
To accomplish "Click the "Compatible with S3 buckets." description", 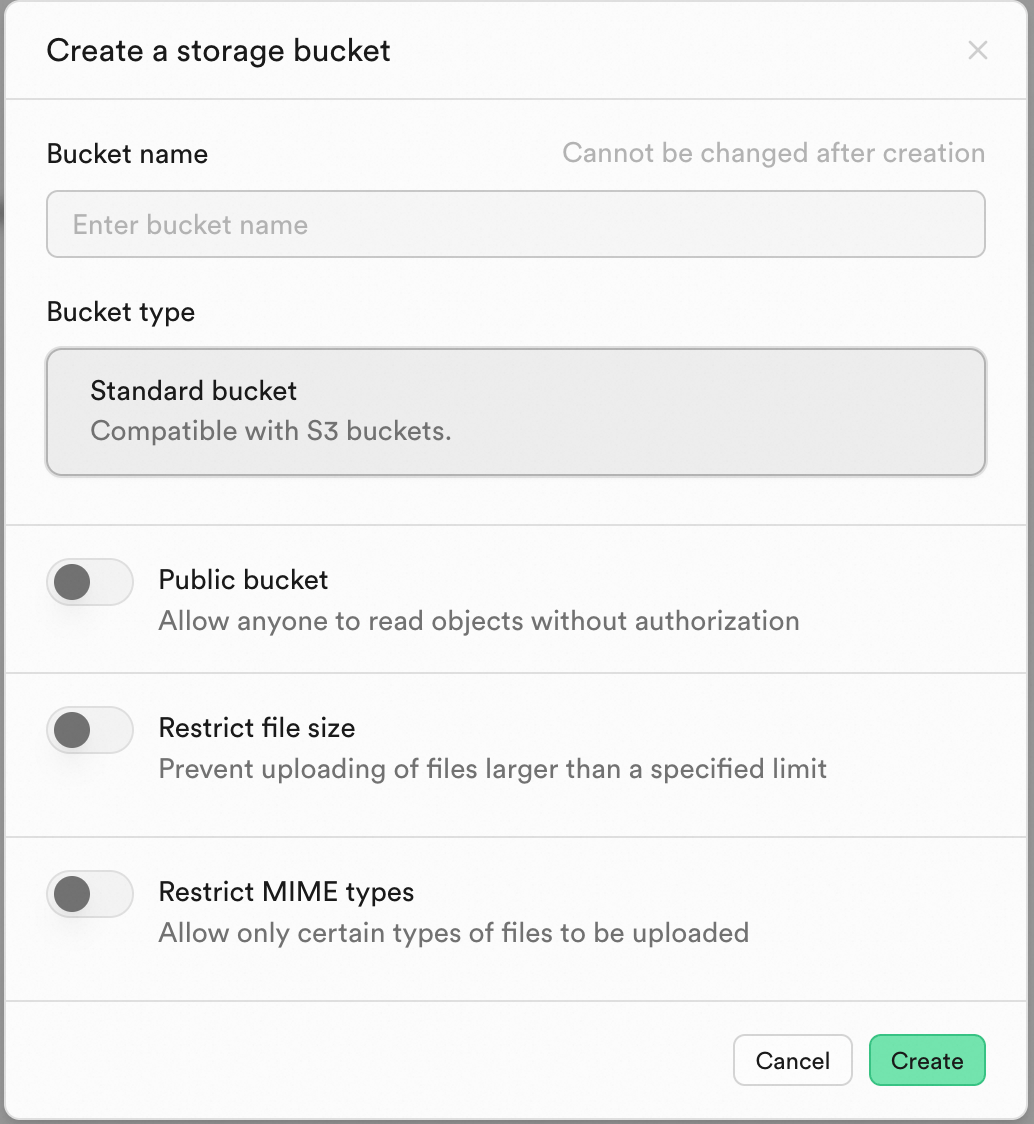I will (x=270, y=431).
